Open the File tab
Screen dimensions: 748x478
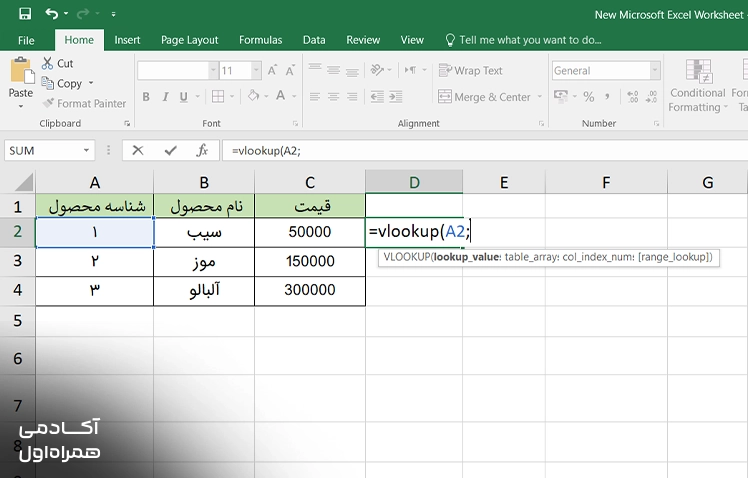point(26,40)
